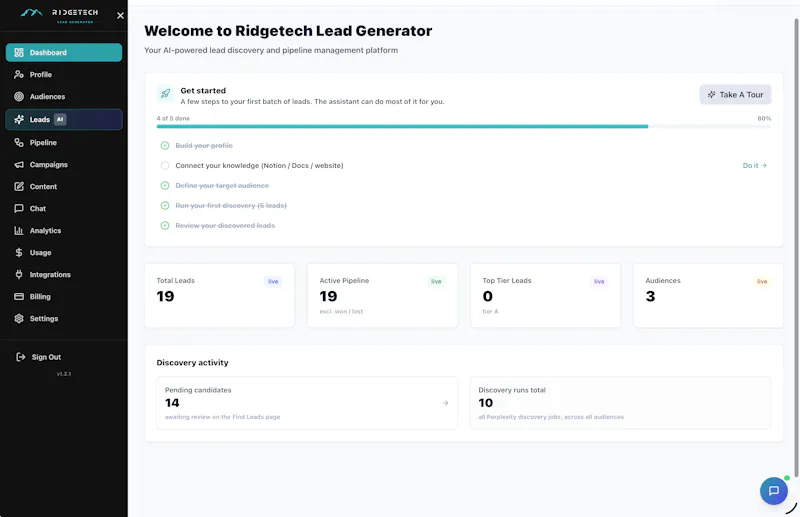
Task: Click the Active Pipeline stat card
Action: pyautogui.click(x=382, y=296)
